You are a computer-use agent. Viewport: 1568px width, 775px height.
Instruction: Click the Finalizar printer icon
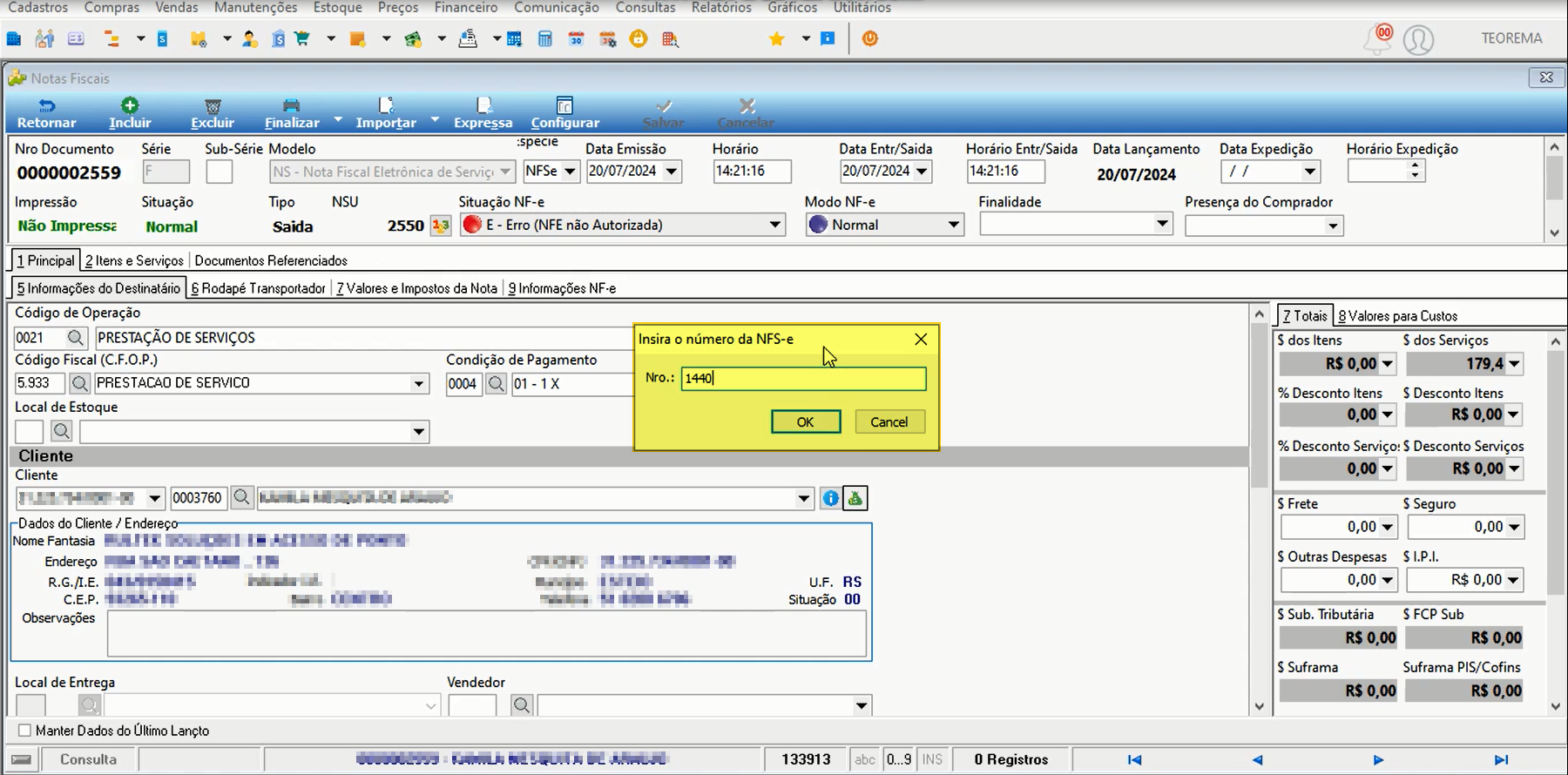coord(292,106)
